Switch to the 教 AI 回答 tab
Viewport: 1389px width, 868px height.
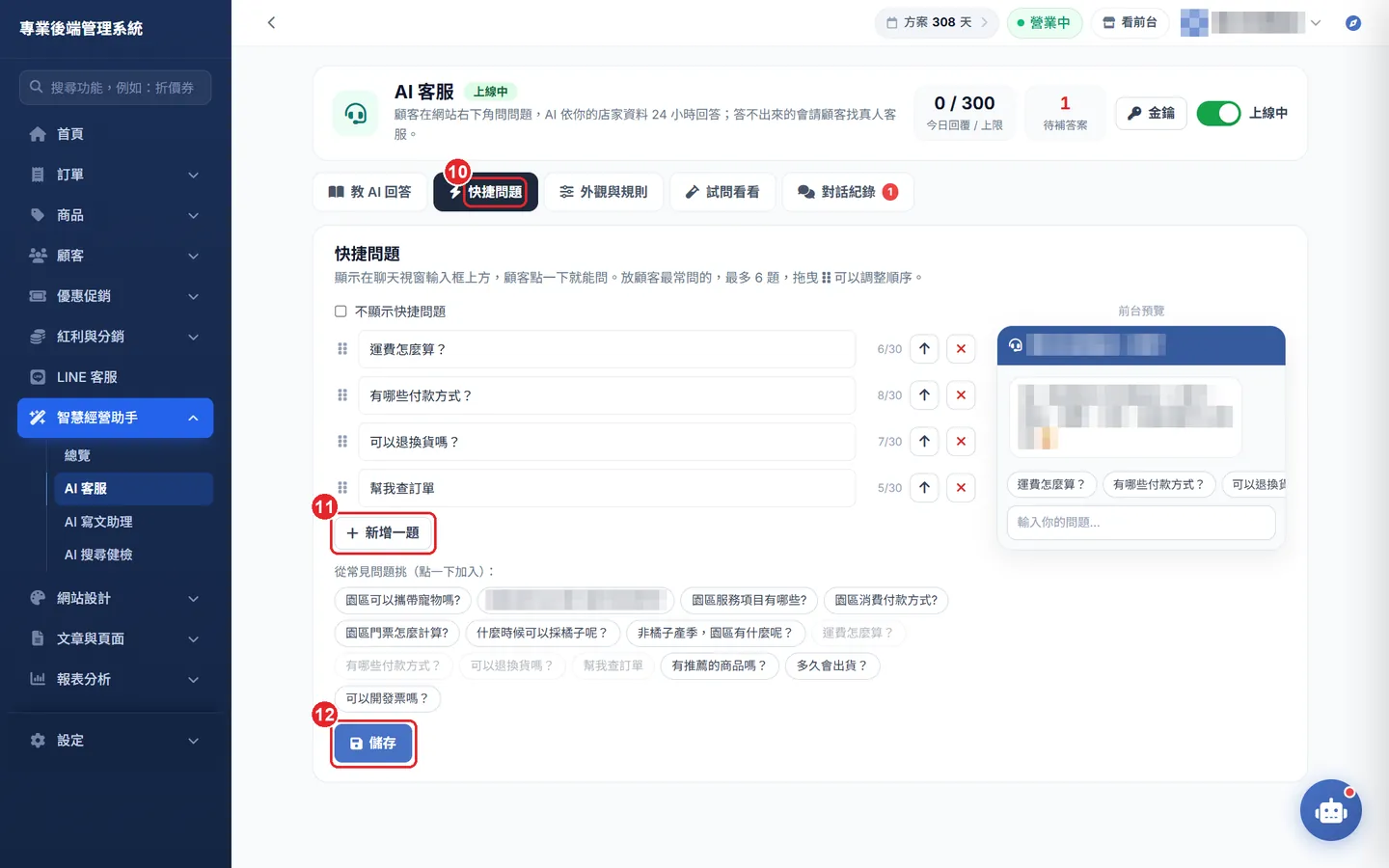tap(370, 192)
